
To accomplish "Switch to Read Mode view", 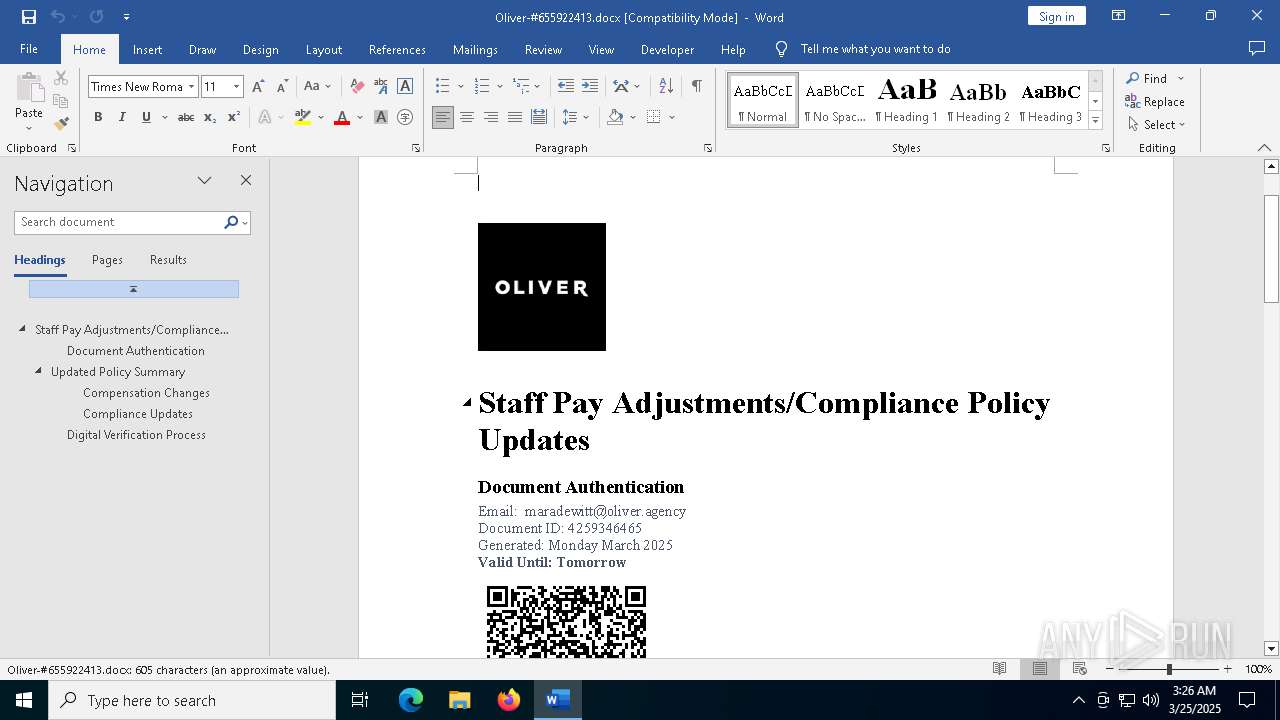I will [x=999, y=669].
